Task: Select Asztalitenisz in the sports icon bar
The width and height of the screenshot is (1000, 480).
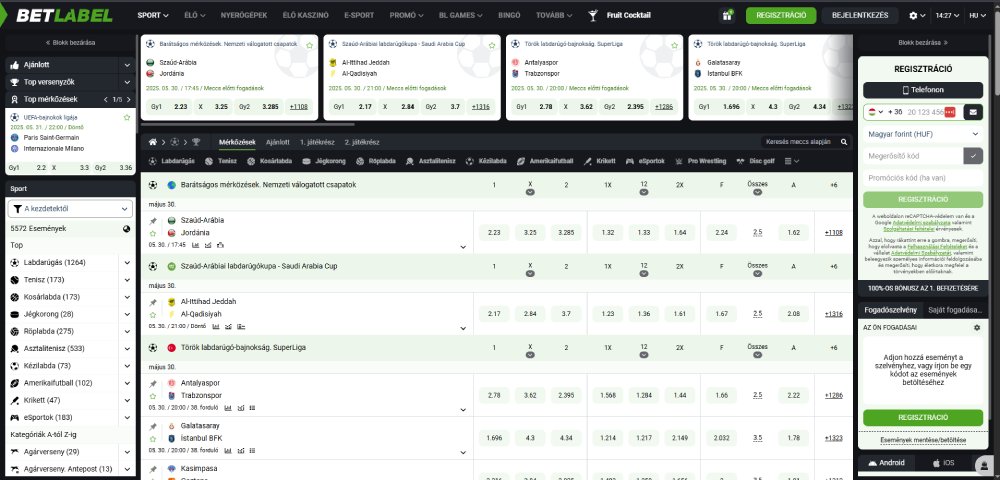Action: tap(430, 161)
